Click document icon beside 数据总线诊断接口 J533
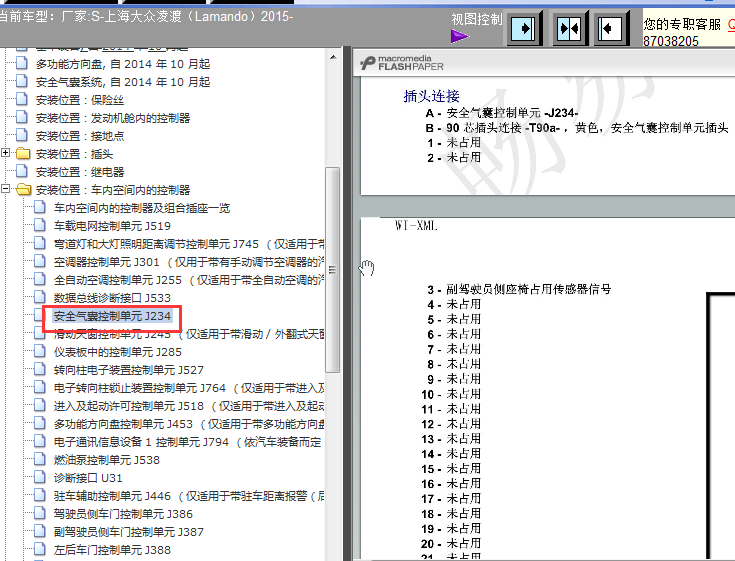 pos(40,297)
